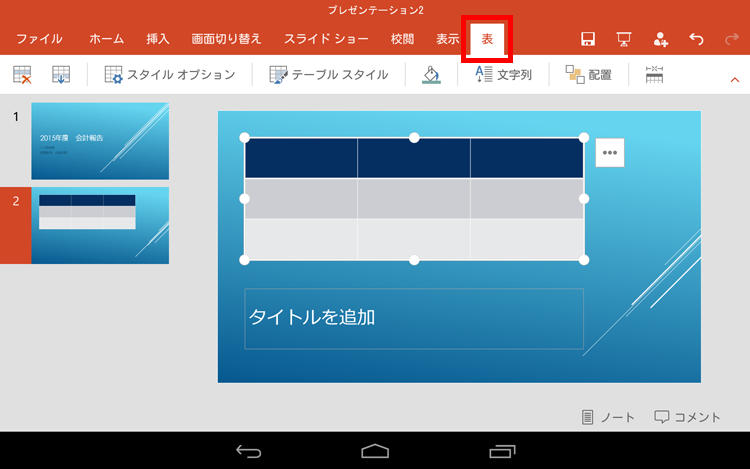This screenshot has height=469, width=750.
Task: Open the ファイル menu
Action: point(39,40)
